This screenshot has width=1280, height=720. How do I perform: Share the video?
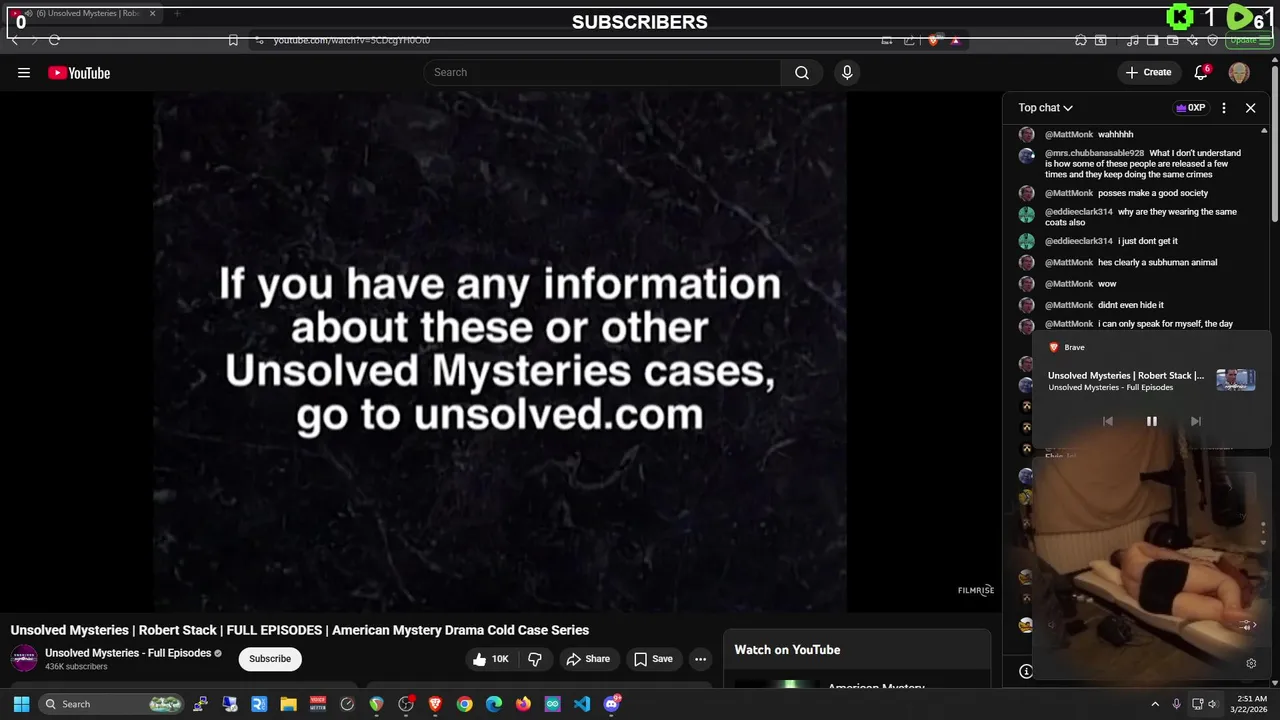587,659
